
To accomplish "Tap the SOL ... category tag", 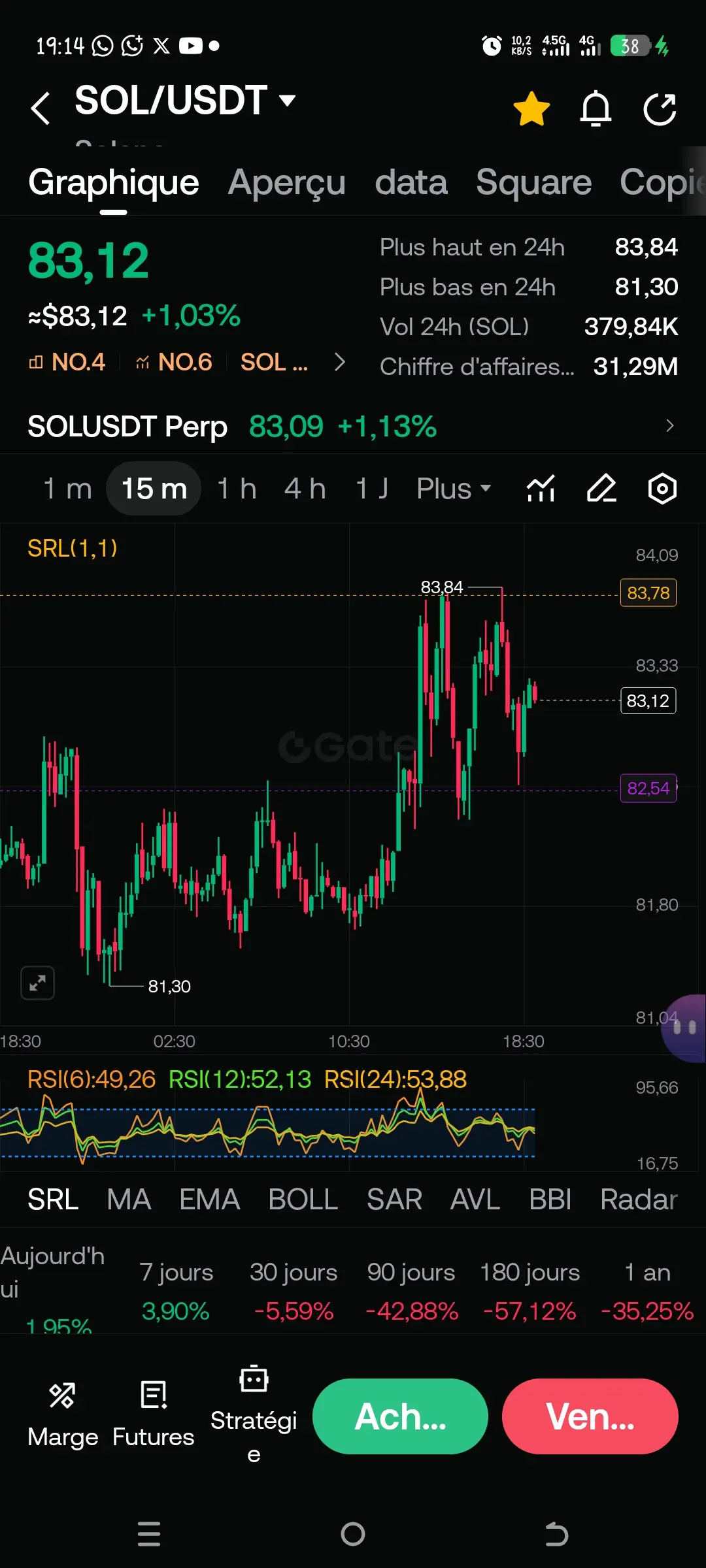I will click(274, 362).
